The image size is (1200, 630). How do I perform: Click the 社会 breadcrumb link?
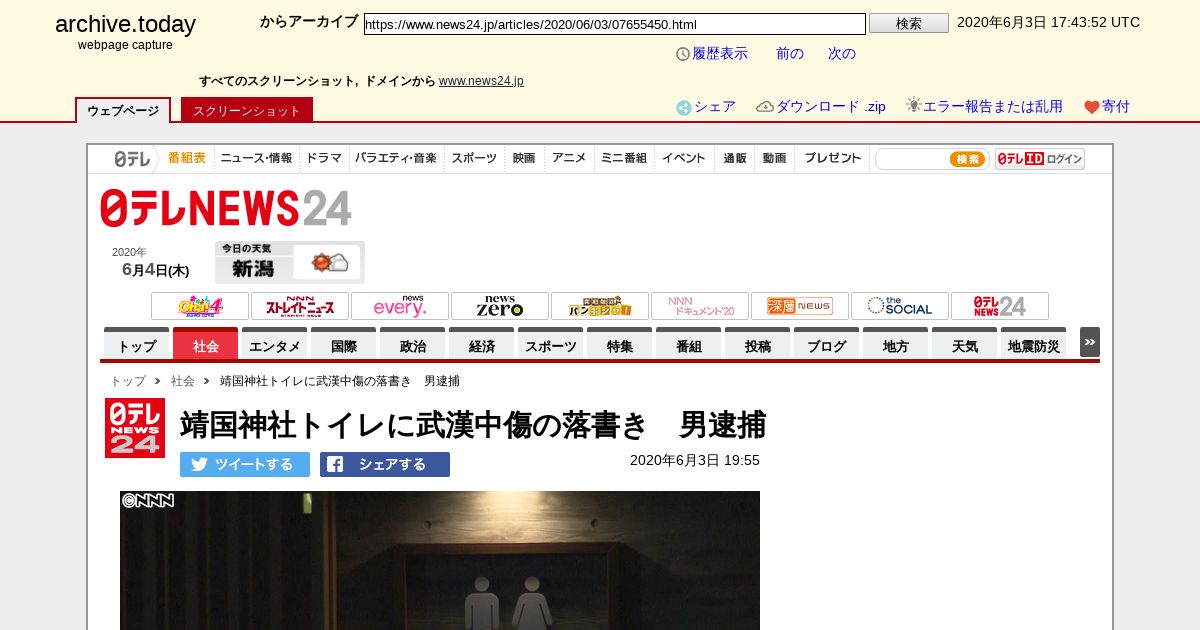click(x=183, y=381)
